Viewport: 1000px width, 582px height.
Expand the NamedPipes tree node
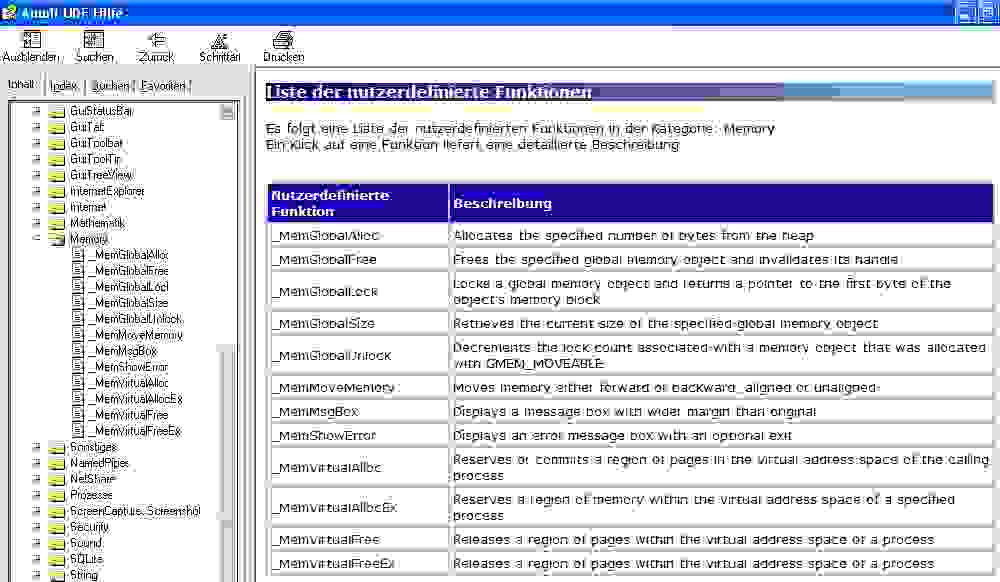[x=37, y=463]
